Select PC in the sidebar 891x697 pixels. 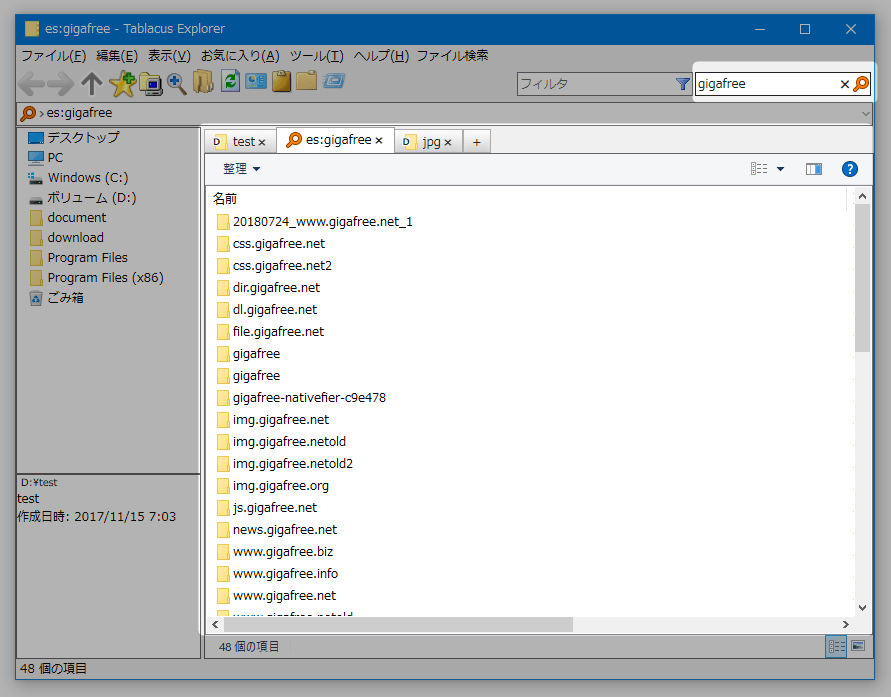tap(55, 157)
